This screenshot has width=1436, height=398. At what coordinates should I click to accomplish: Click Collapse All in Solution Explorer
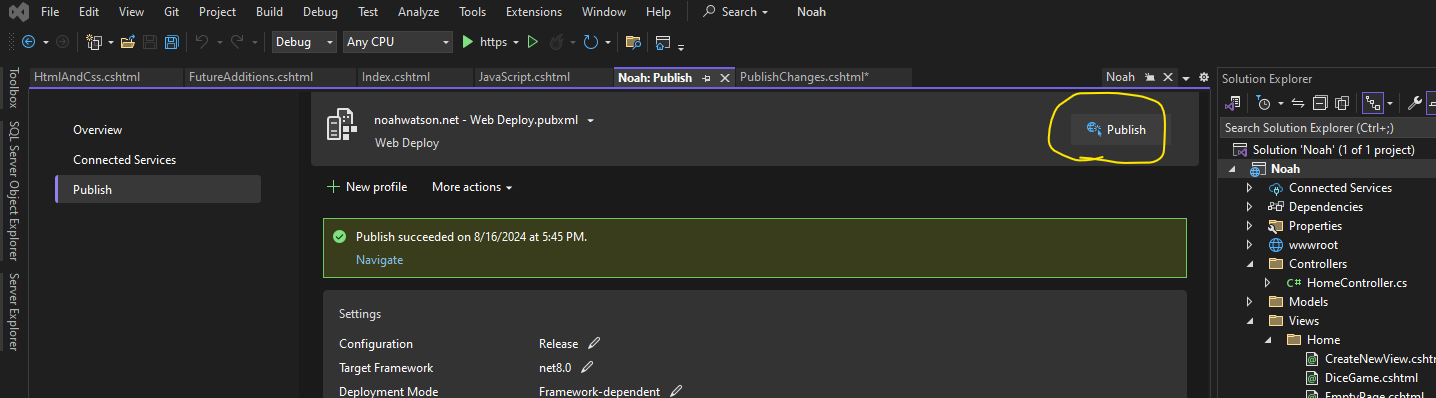(x=1320, y=102)
